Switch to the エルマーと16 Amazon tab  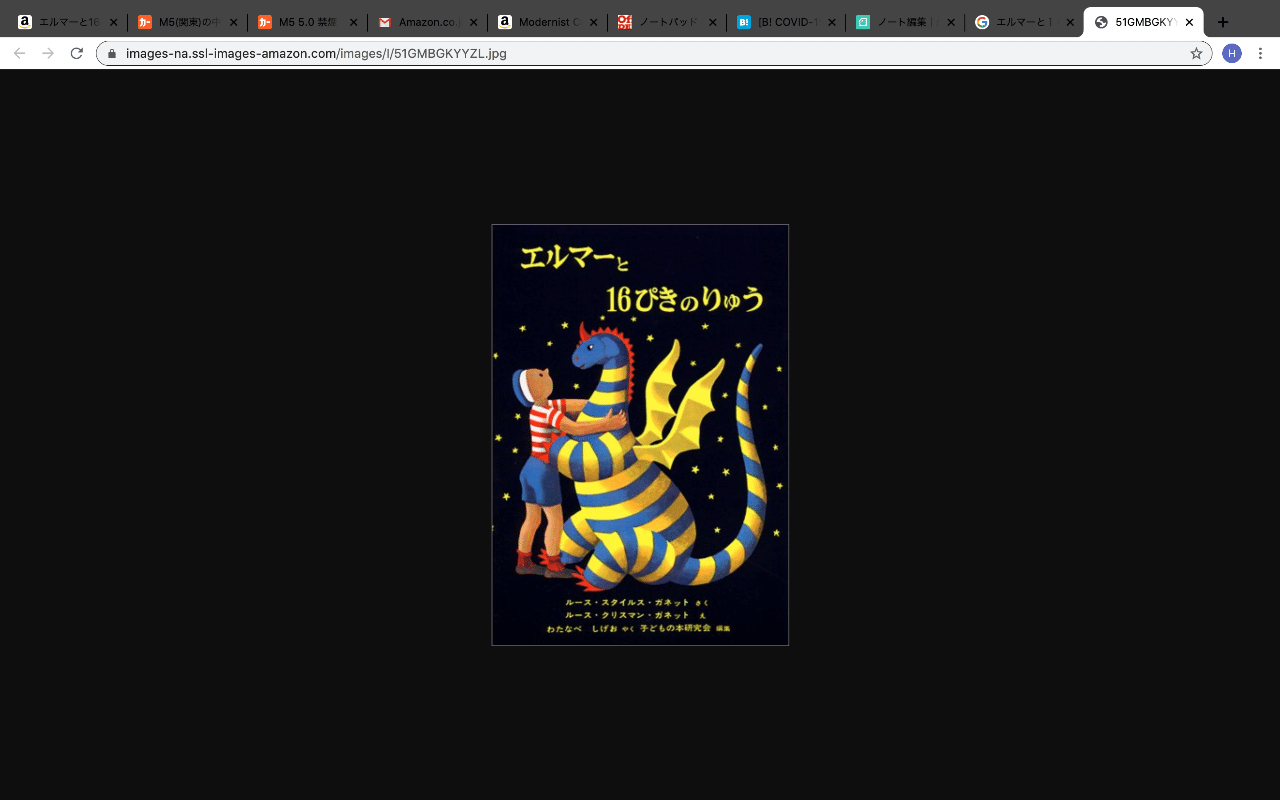(67, 22)
